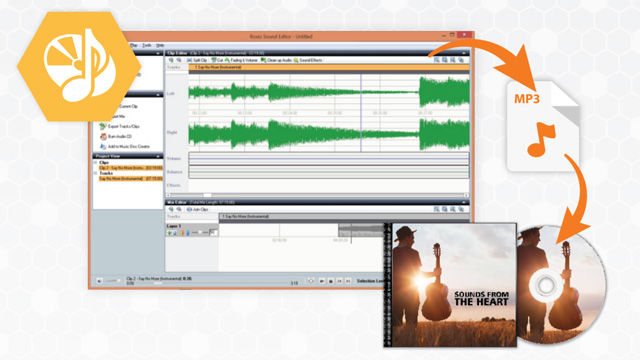640x360 pixels.
Task: Click the Cut tool in Clip Editor
Action: pos(217,60)
